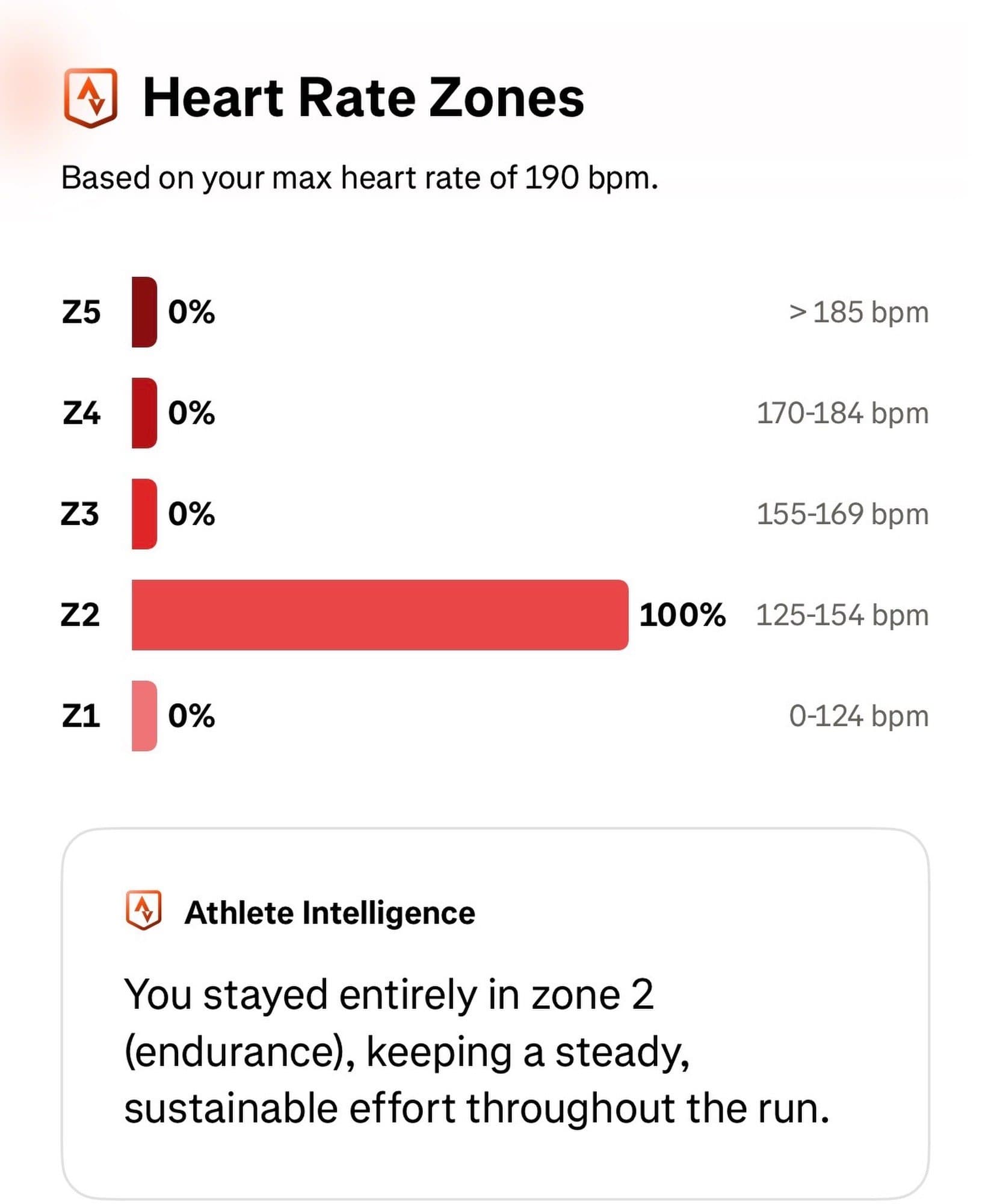Tap the zone 2 endurance summary text
The width and height of the screenshot is (991, 1204).
(475, 1052)
